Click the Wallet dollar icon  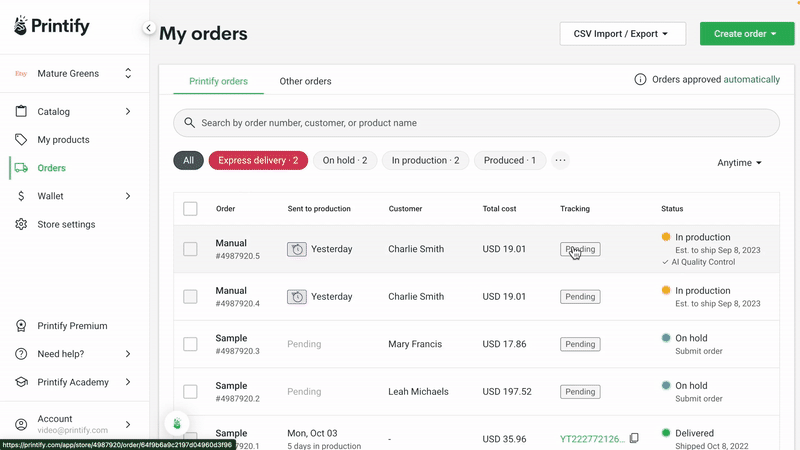pos(21,196)
